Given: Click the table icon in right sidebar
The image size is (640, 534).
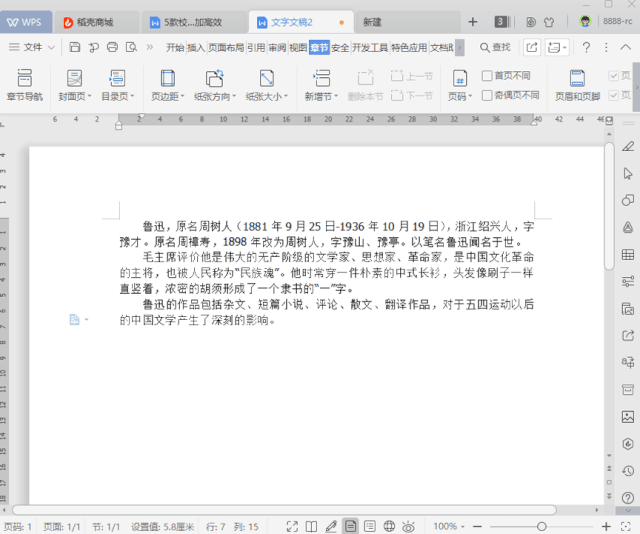Looking at the screenshot, I should pyautogui.click(x=628, y=255).
